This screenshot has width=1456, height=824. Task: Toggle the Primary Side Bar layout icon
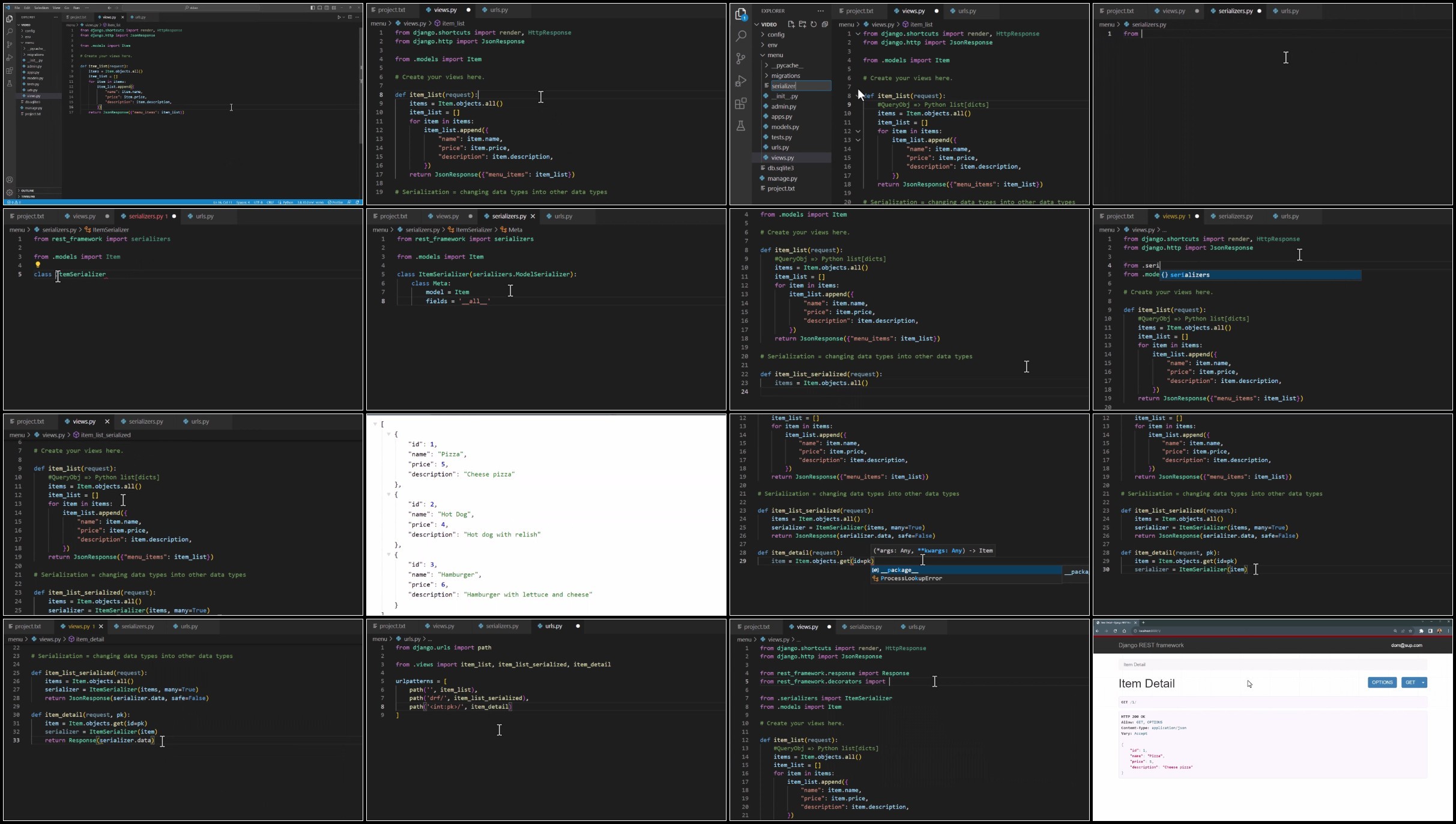(312, 8)
